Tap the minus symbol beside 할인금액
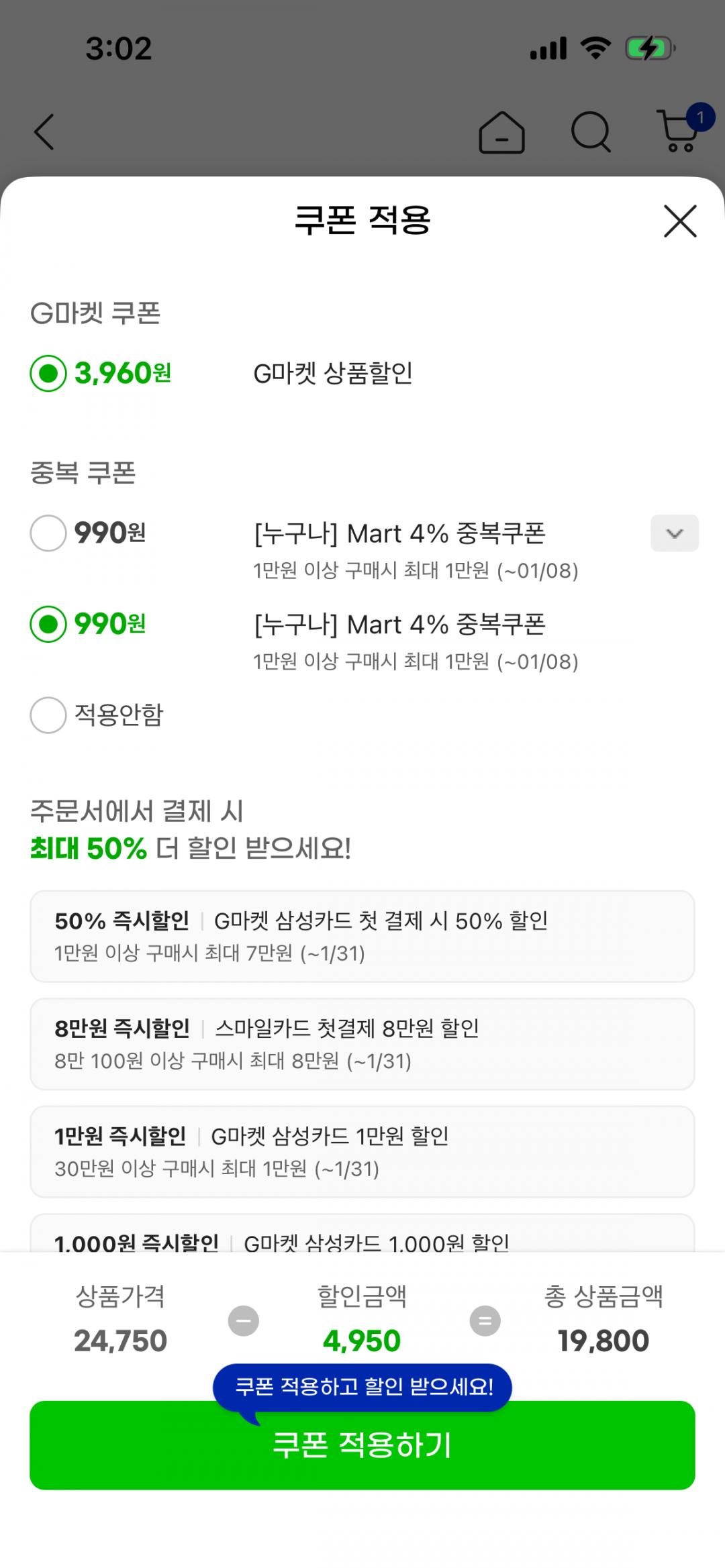This screenshot has height=1568, width=725. coord(244,1320)
